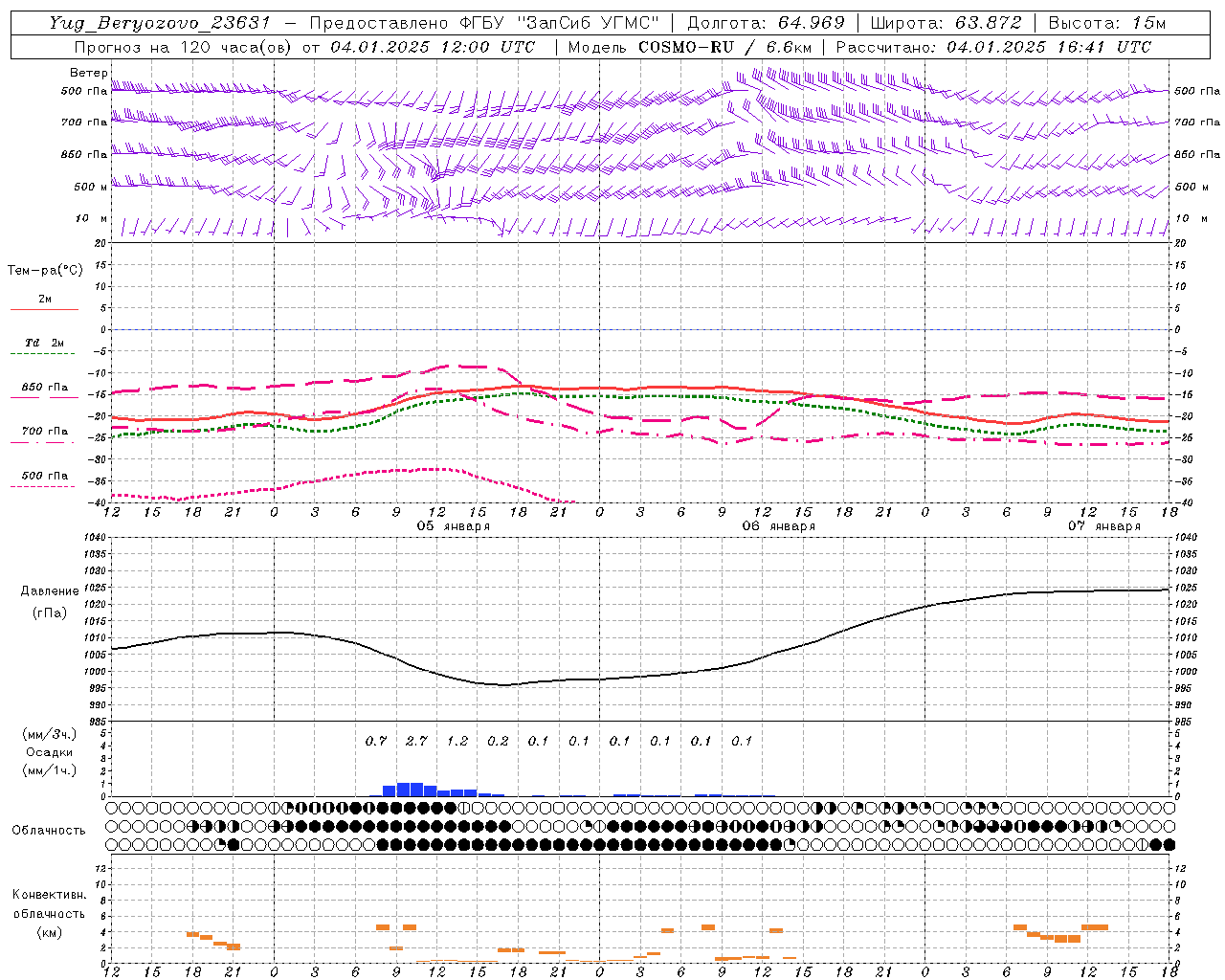Click the Давление panel label
The width and height of the screenshot is (1225, 980).
click(x=50, y=591)
